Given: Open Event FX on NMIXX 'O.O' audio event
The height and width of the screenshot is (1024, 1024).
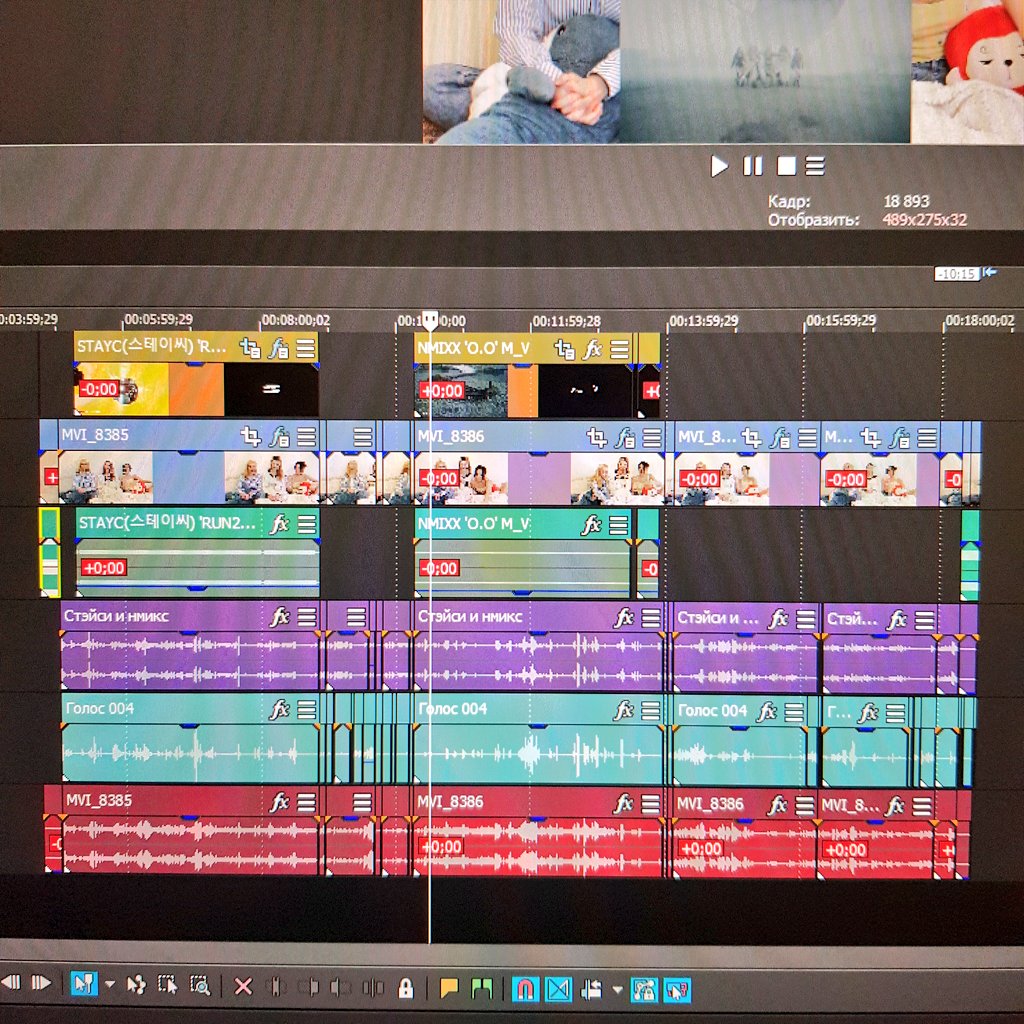Looking at the screenshot, I should pyautogui.click(x=592, y=525).
